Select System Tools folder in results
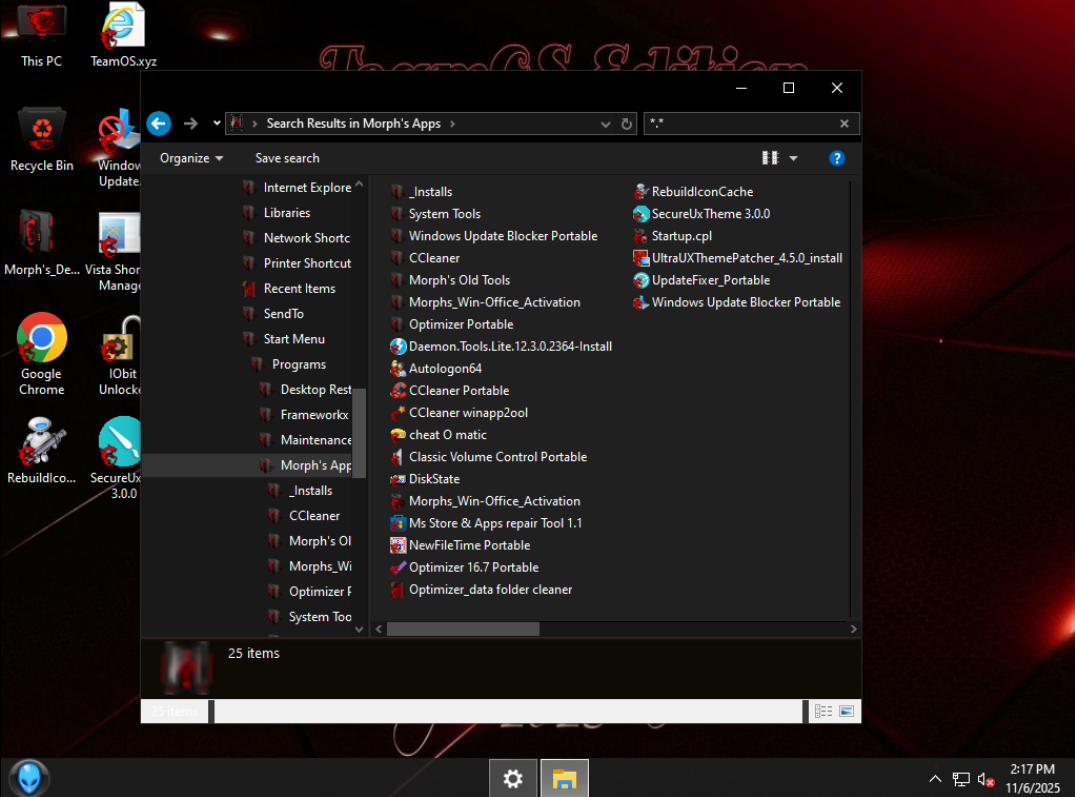This screenshot has width=1075, height=797. coord(444,214)
